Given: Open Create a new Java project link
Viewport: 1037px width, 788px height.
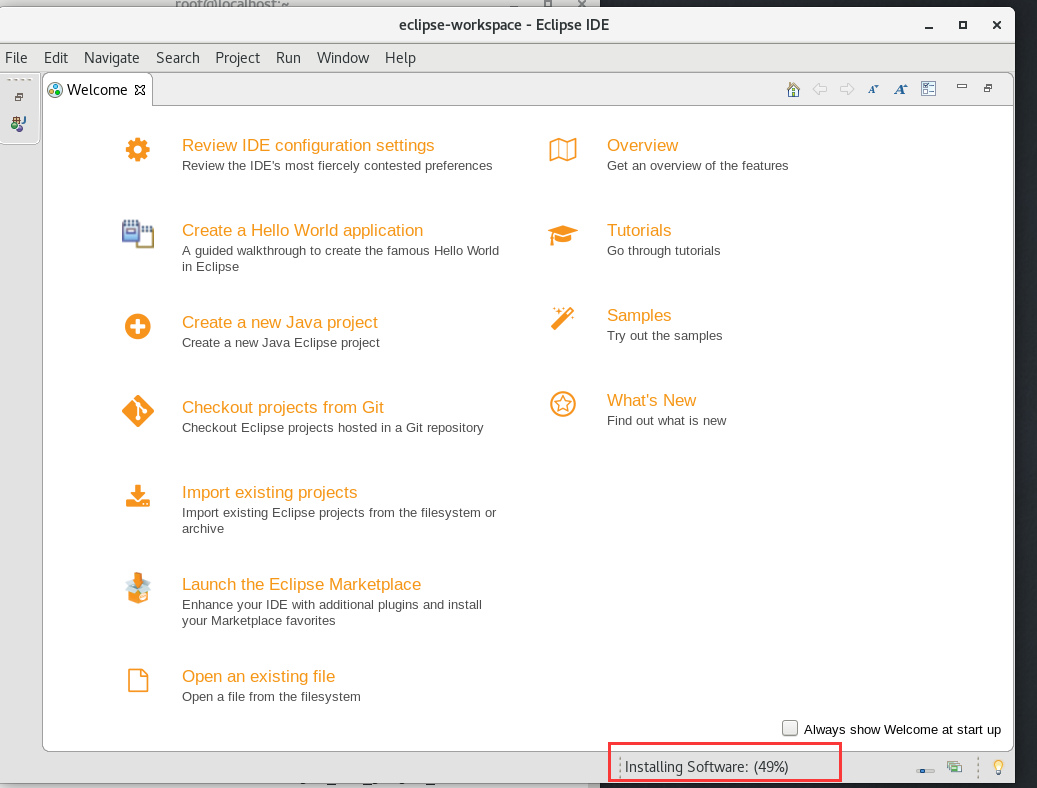Looking at the screenshot, I should click(x=280, y=322).
